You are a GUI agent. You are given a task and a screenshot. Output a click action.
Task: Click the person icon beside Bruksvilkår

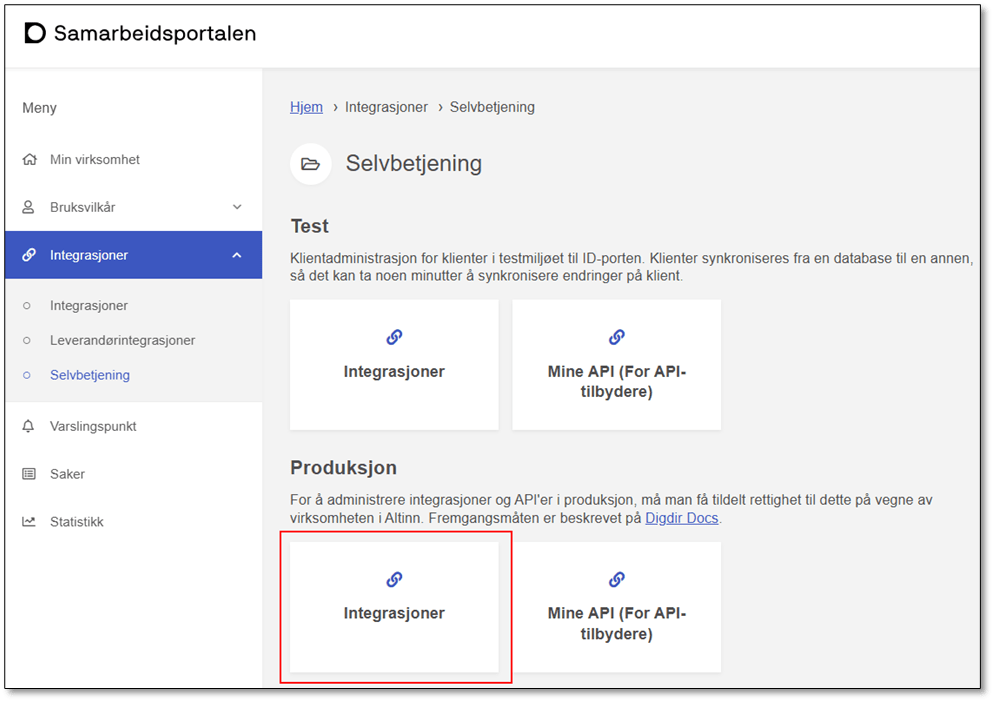click(x=29, y=208)
